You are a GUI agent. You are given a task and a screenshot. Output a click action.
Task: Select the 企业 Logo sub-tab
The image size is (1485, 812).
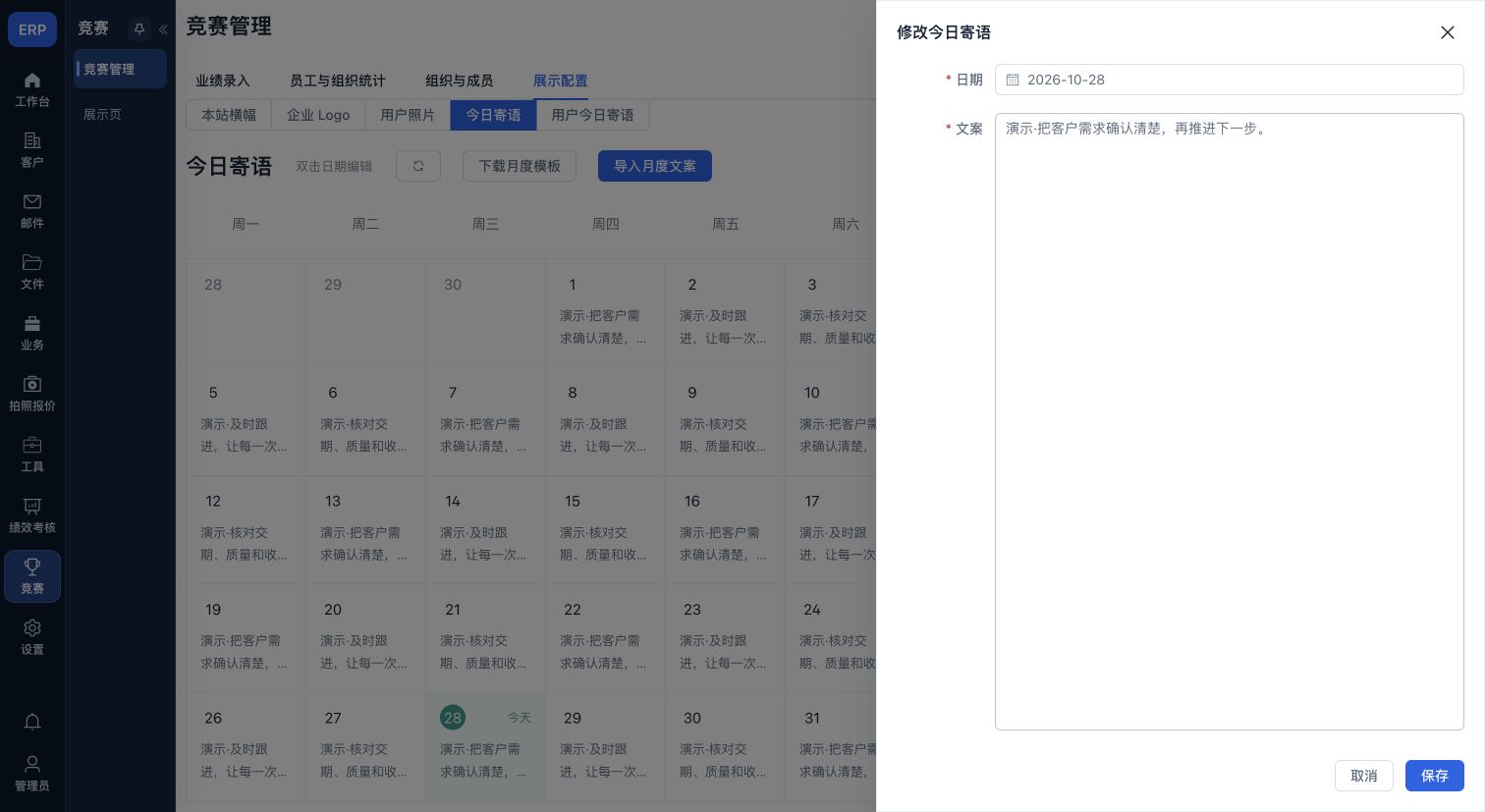(x=318, y=115)
